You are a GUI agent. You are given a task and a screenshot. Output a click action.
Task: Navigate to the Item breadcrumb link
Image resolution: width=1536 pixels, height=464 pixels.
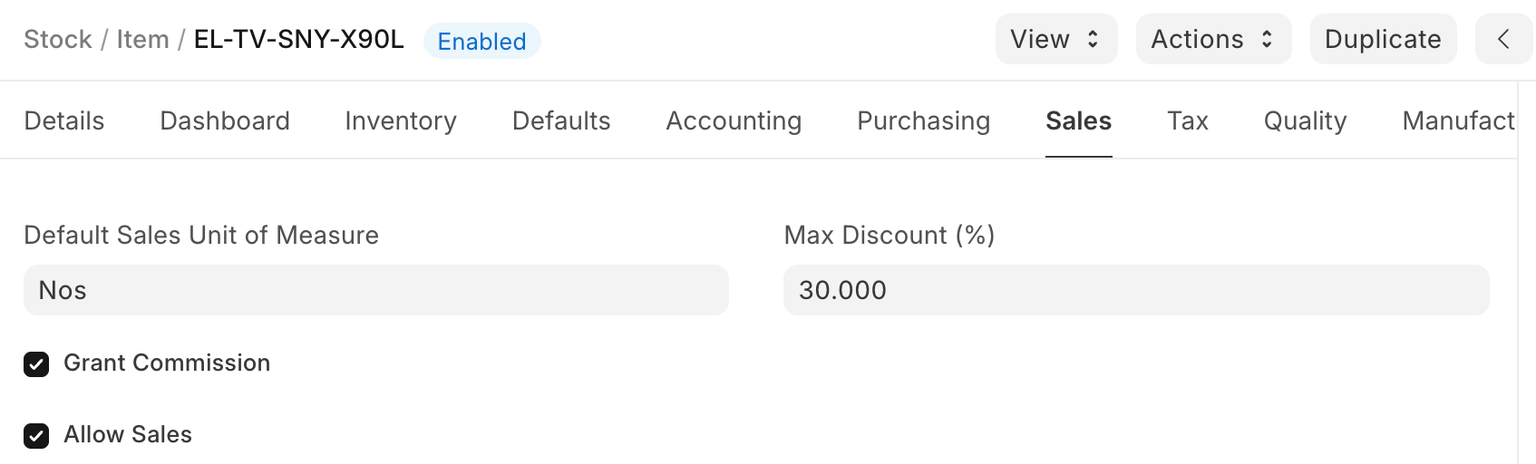click(142, 40)
